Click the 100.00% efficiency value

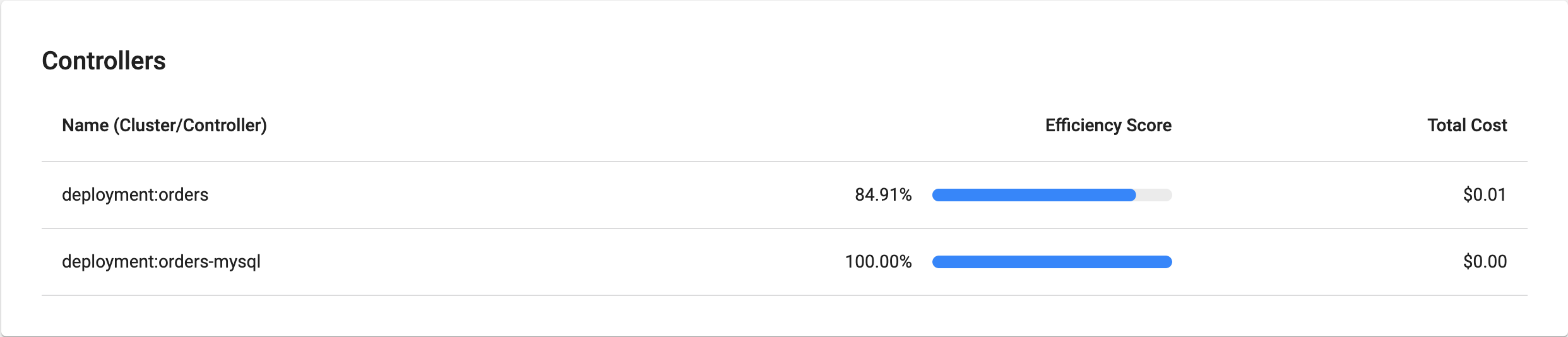(x=878, y=262)
